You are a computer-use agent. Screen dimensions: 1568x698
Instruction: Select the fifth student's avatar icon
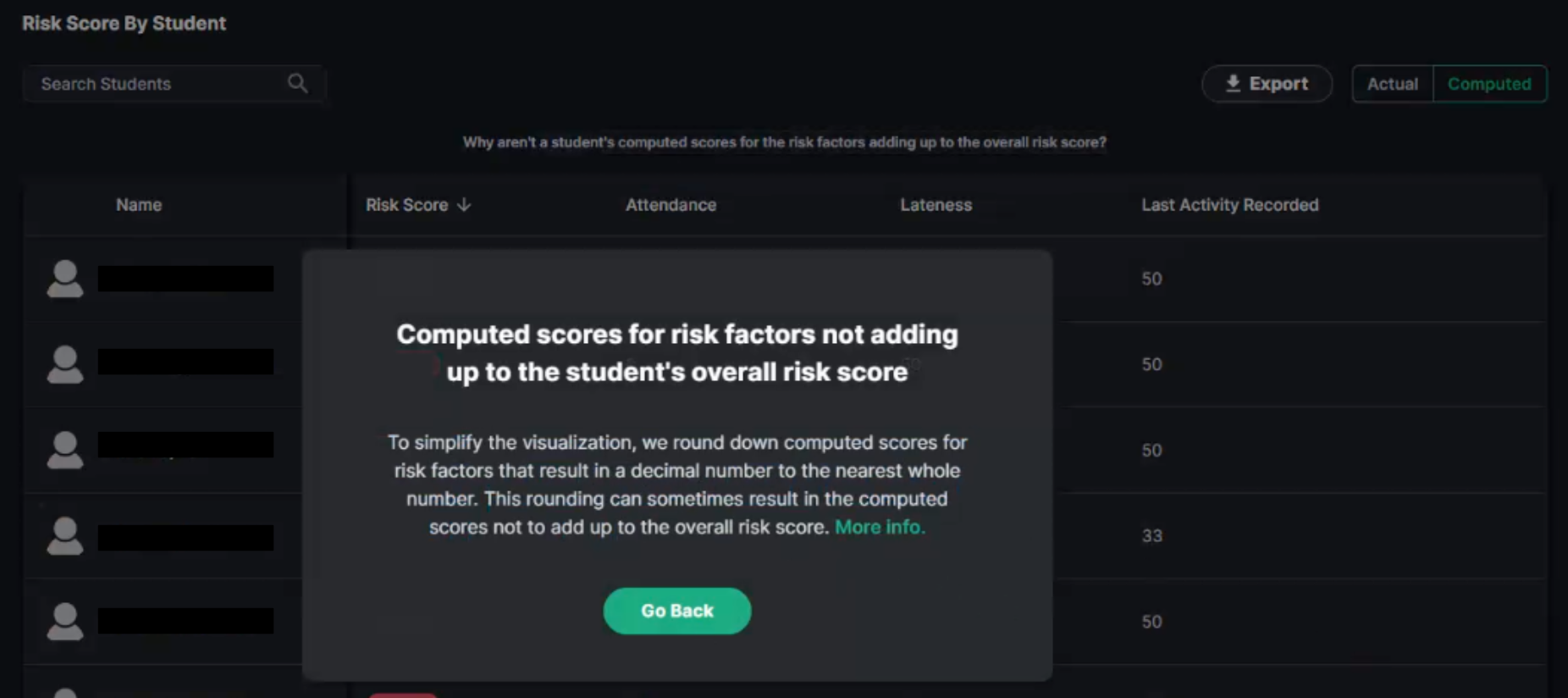(65, 621)
